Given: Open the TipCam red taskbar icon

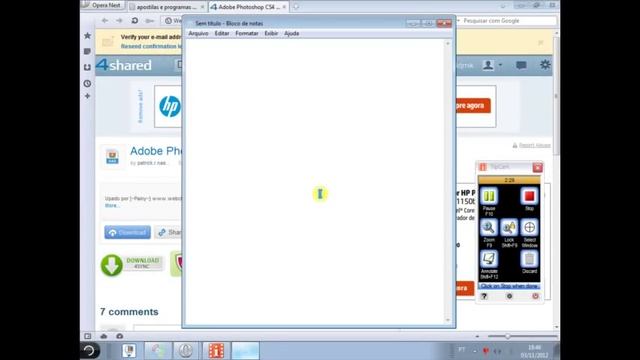Looking at the screenshot, I should 216,351.
